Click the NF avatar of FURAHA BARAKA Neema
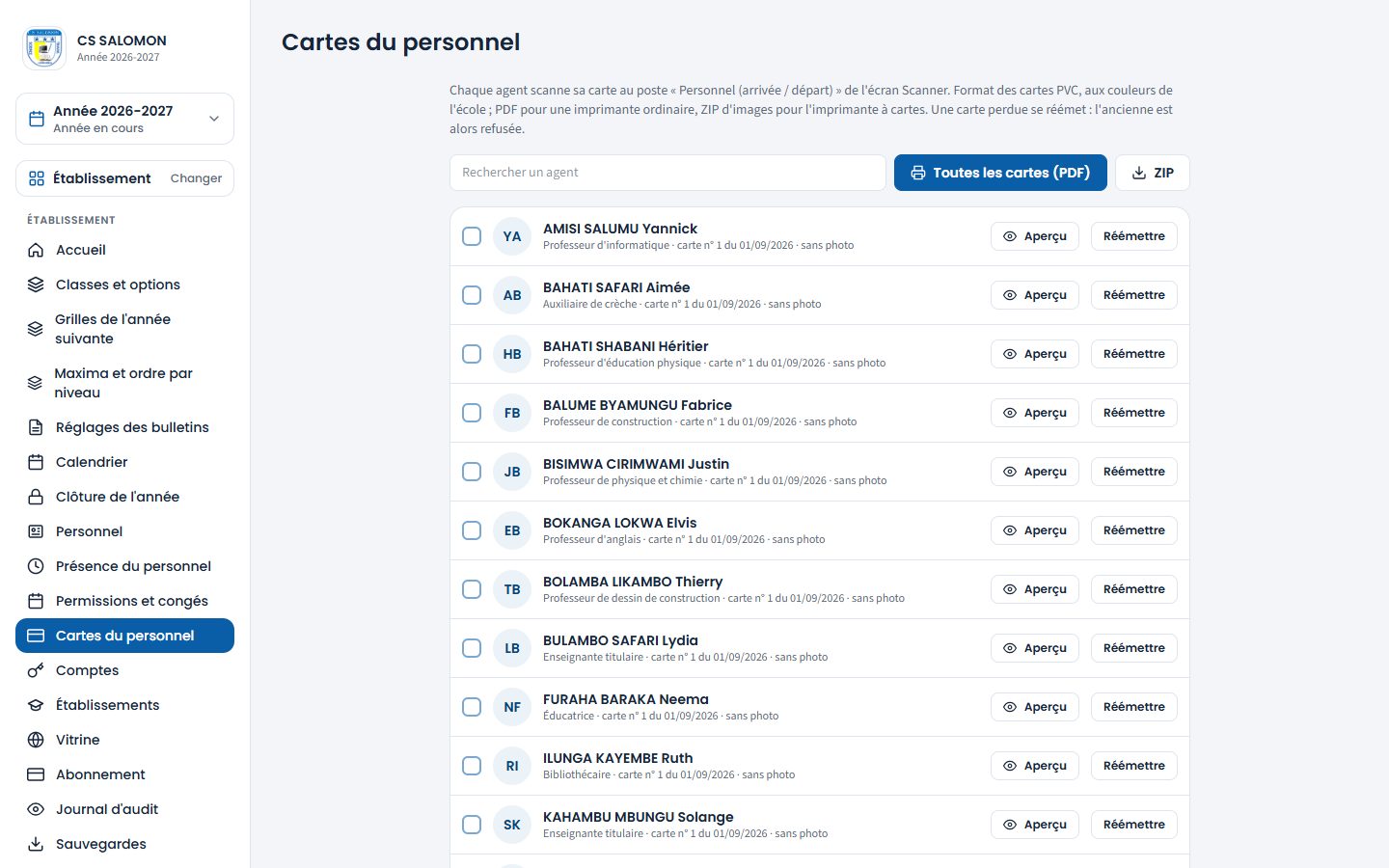This screenshot has height=868, width=1389. click(x=512, y=707)
